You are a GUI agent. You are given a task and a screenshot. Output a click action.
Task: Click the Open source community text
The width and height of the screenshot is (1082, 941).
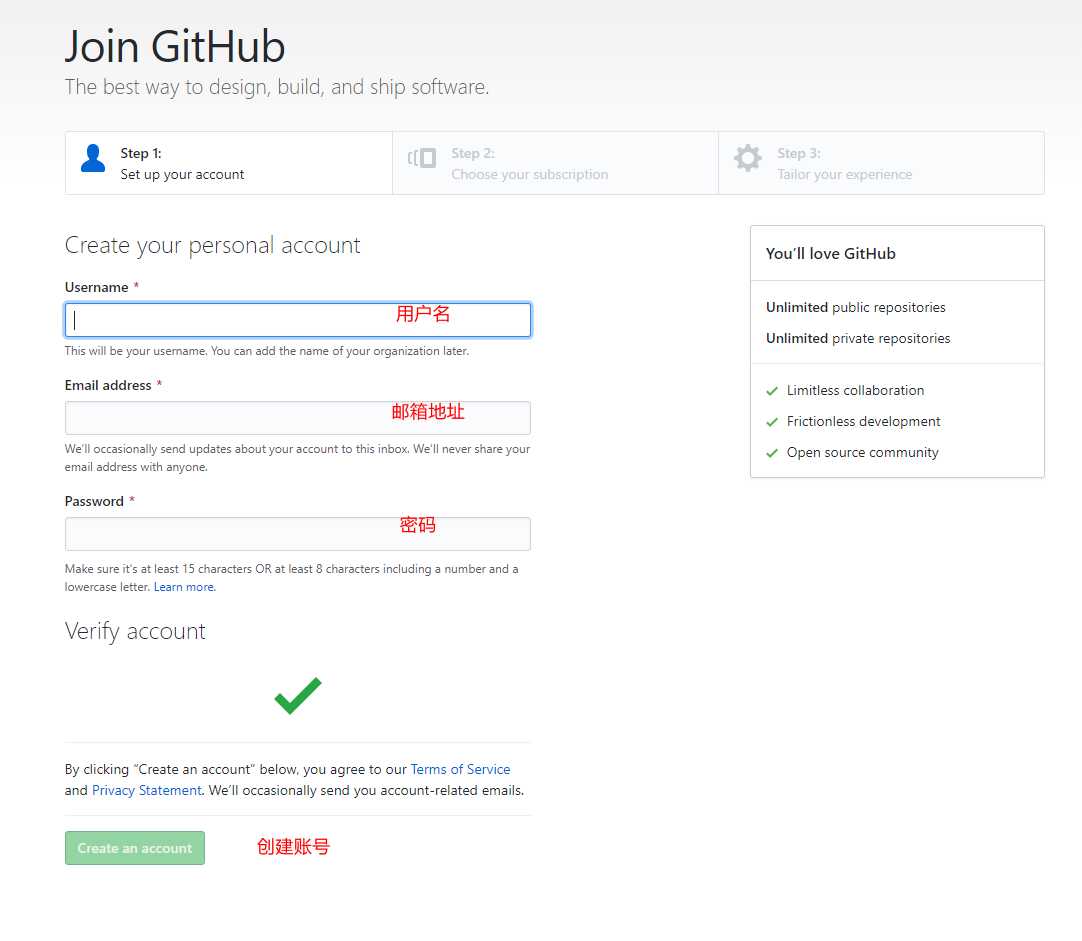863,453
